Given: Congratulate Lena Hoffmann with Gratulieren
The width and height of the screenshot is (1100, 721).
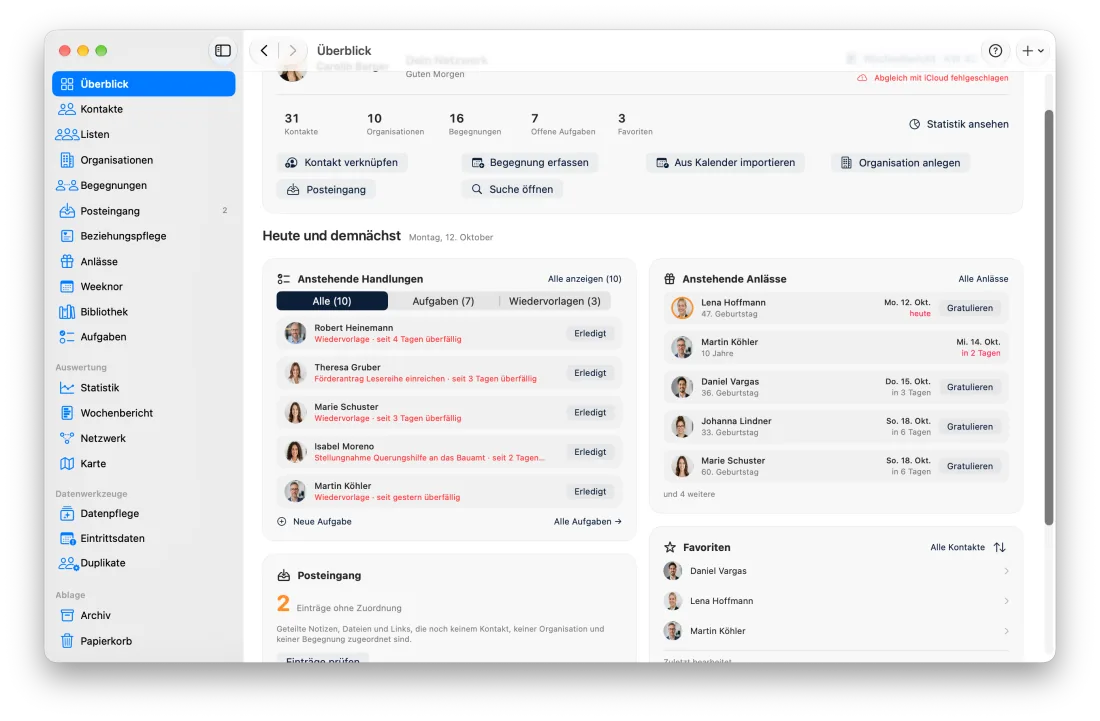Looking at the screenshot, I should pyautogui.click(x=970, y=308).
